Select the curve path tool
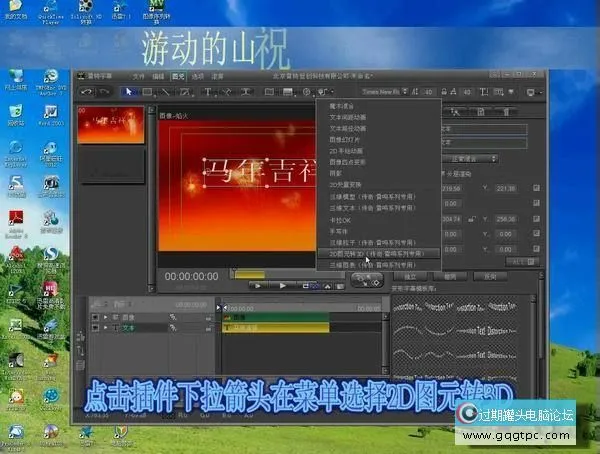The image size is (600, 454). 227,92
